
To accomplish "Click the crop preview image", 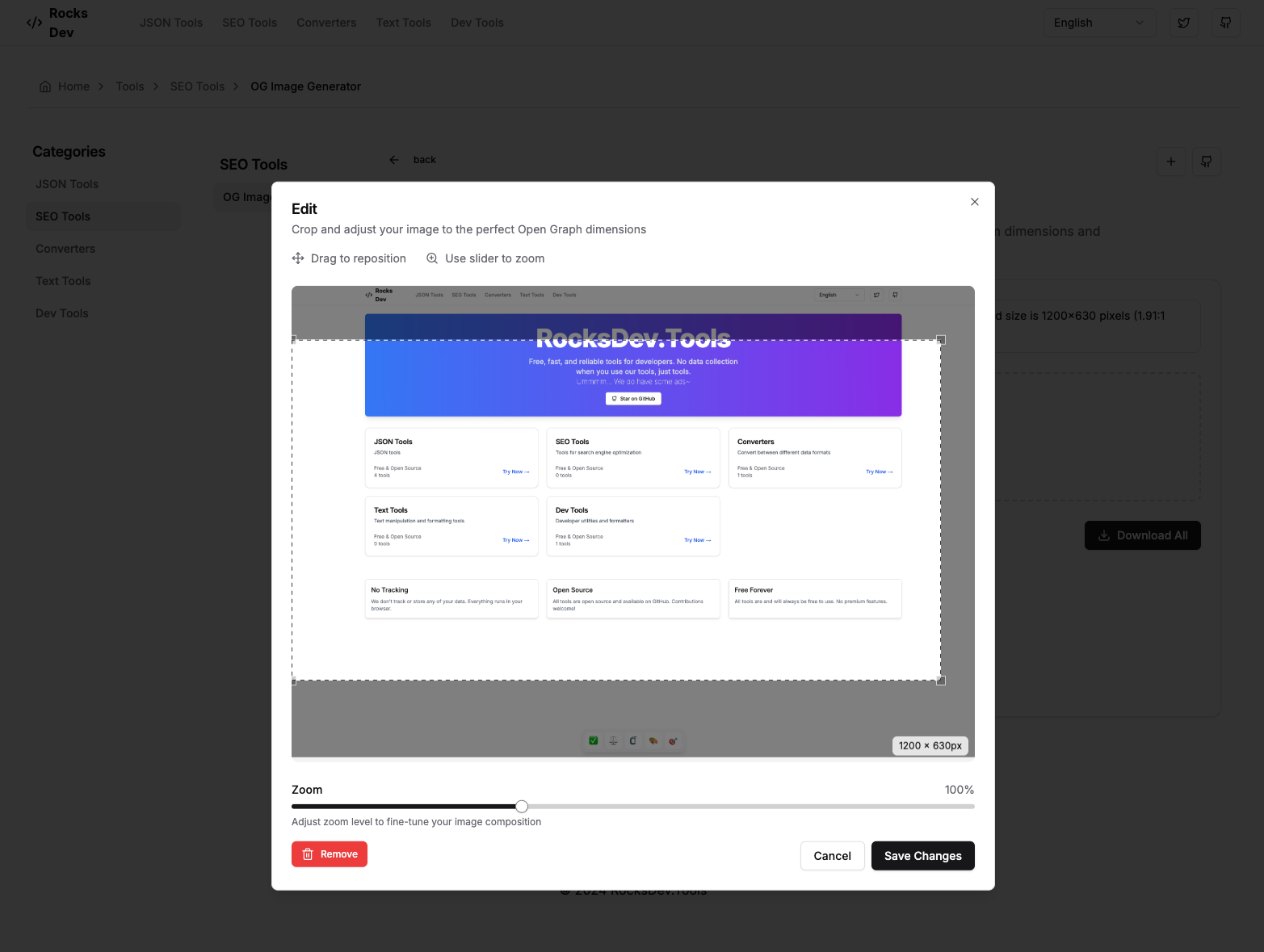I will tap(633, 522).
